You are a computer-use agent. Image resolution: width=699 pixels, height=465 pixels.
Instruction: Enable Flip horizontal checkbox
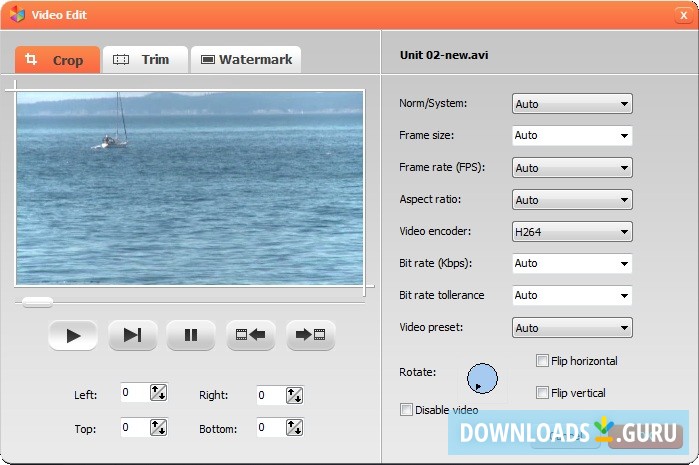tap(542, 361)
